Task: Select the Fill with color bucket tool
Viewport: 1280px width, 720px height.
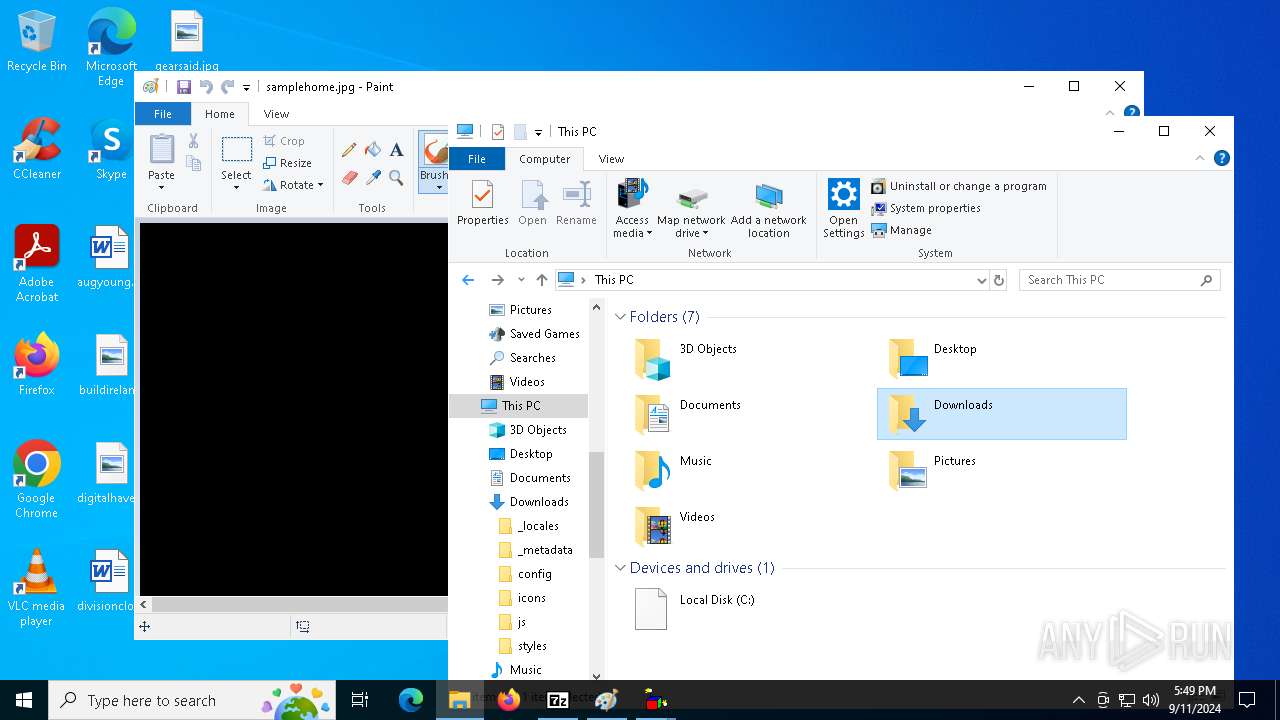Action: 373,150
